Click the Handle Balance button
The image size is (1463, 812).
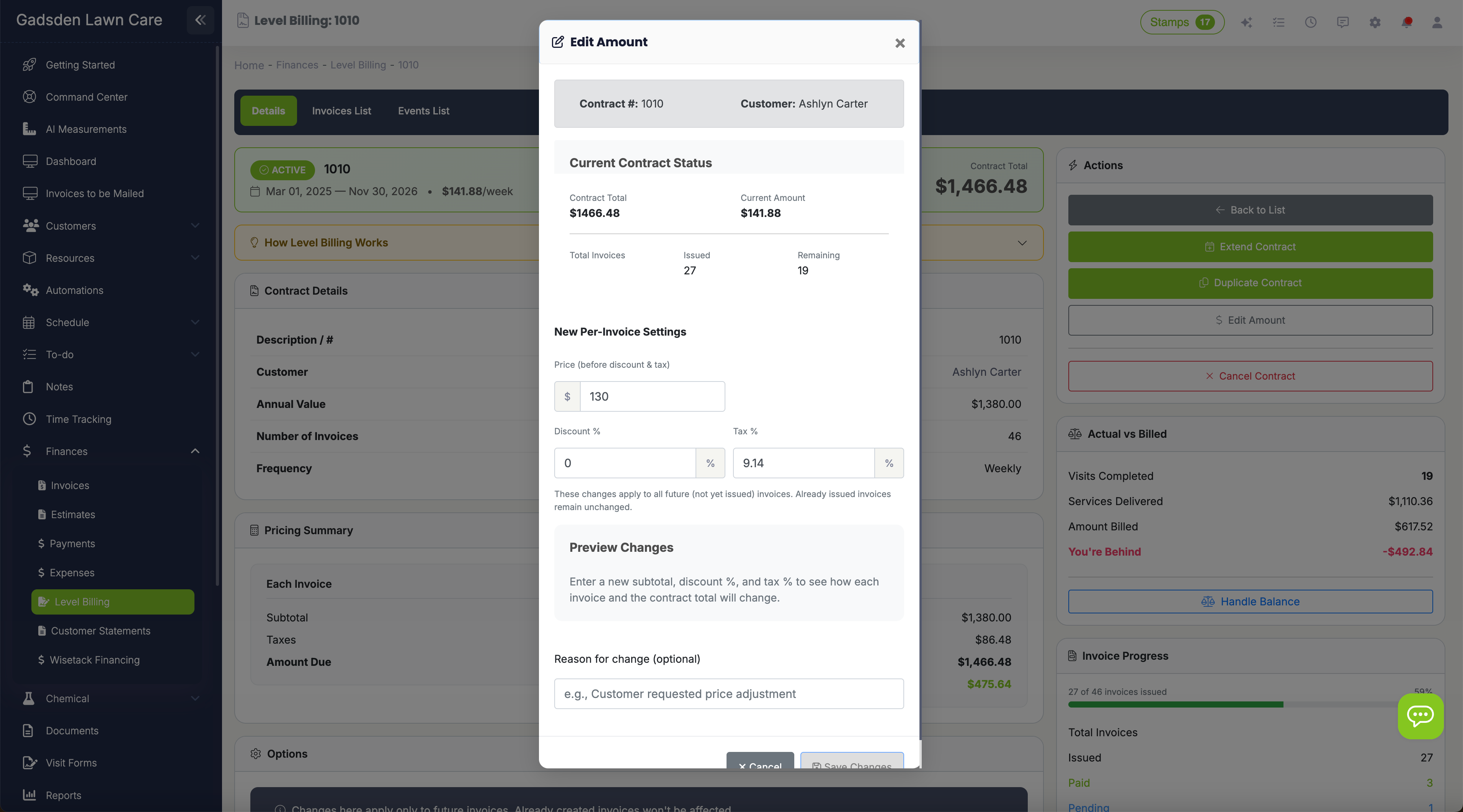pos(1249,601)
